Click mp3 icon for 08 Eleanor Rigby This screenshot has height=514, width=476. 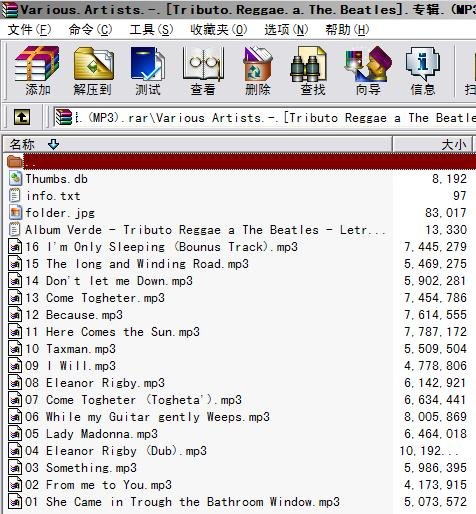[x=15, y=383]
